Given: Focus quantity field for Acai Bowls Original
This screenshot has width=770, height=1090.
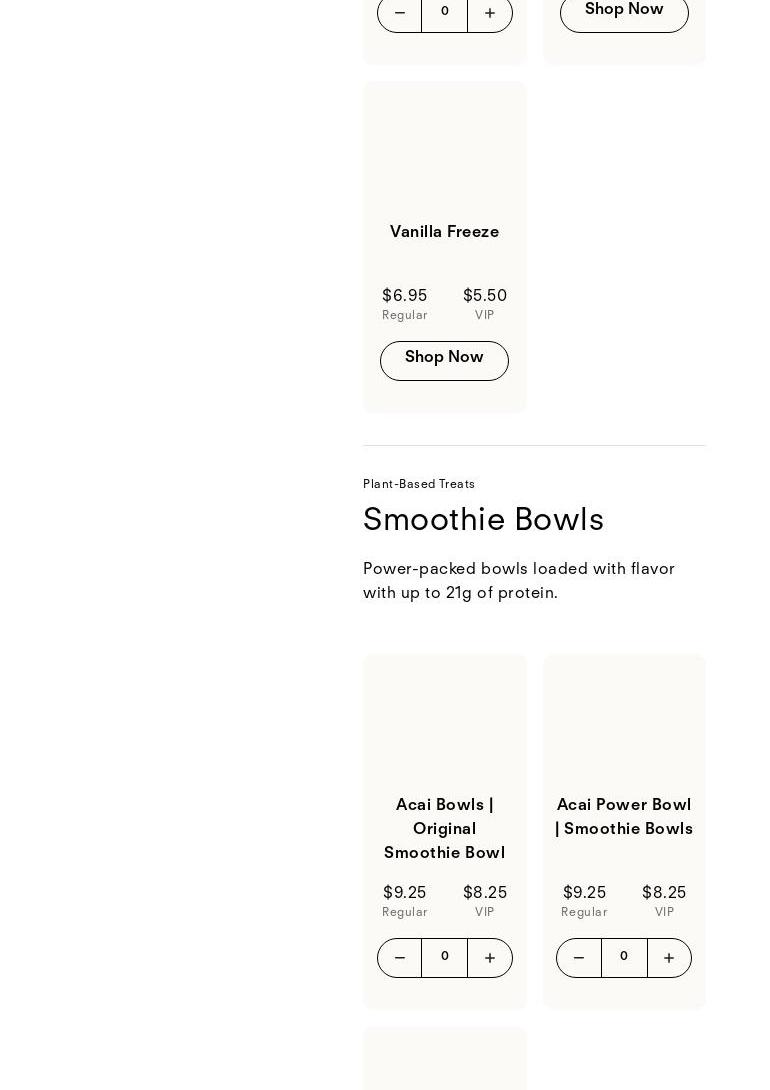Looking at the screenshot, I should [444, 957].
